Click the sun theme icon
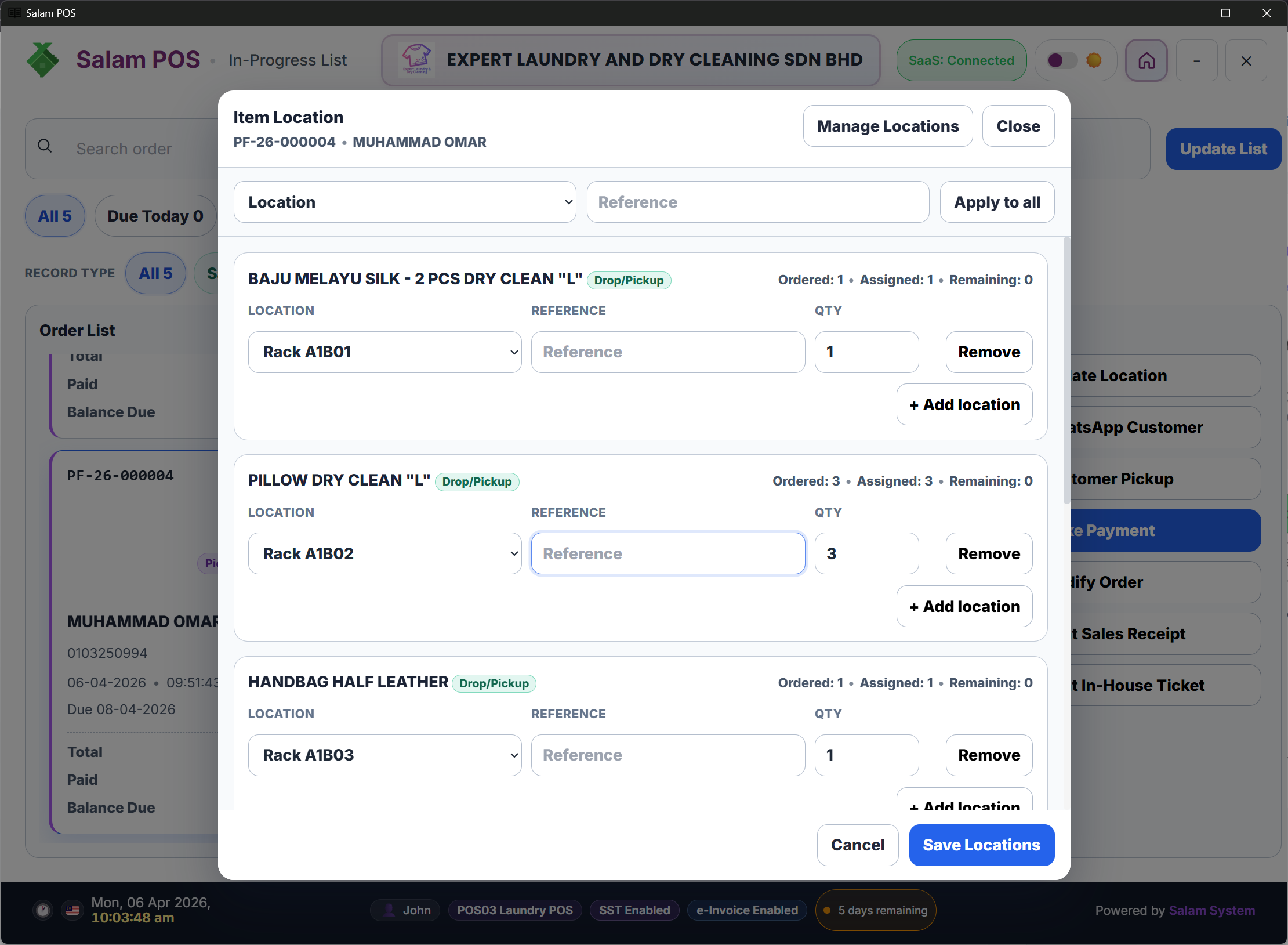The image size is (1288, 945). 1094,60
